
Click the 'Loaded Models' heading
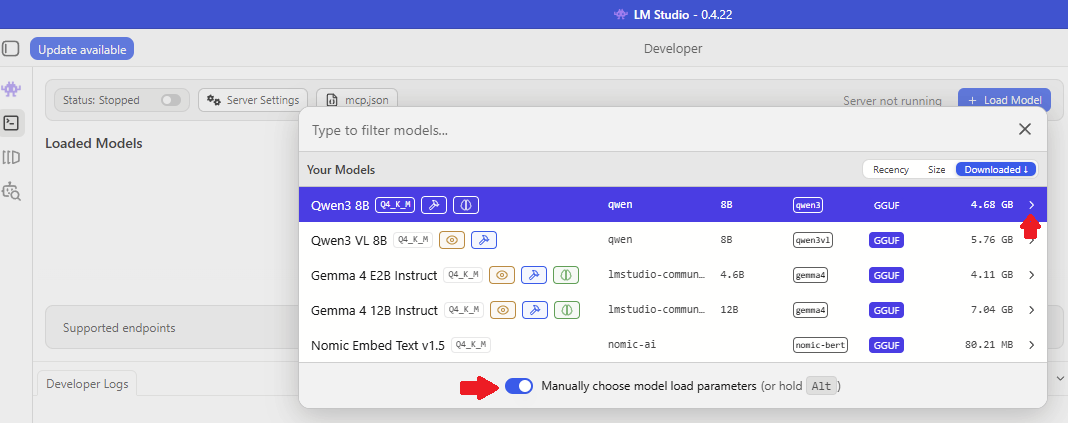pyautogui.click(x=93, y=144)
